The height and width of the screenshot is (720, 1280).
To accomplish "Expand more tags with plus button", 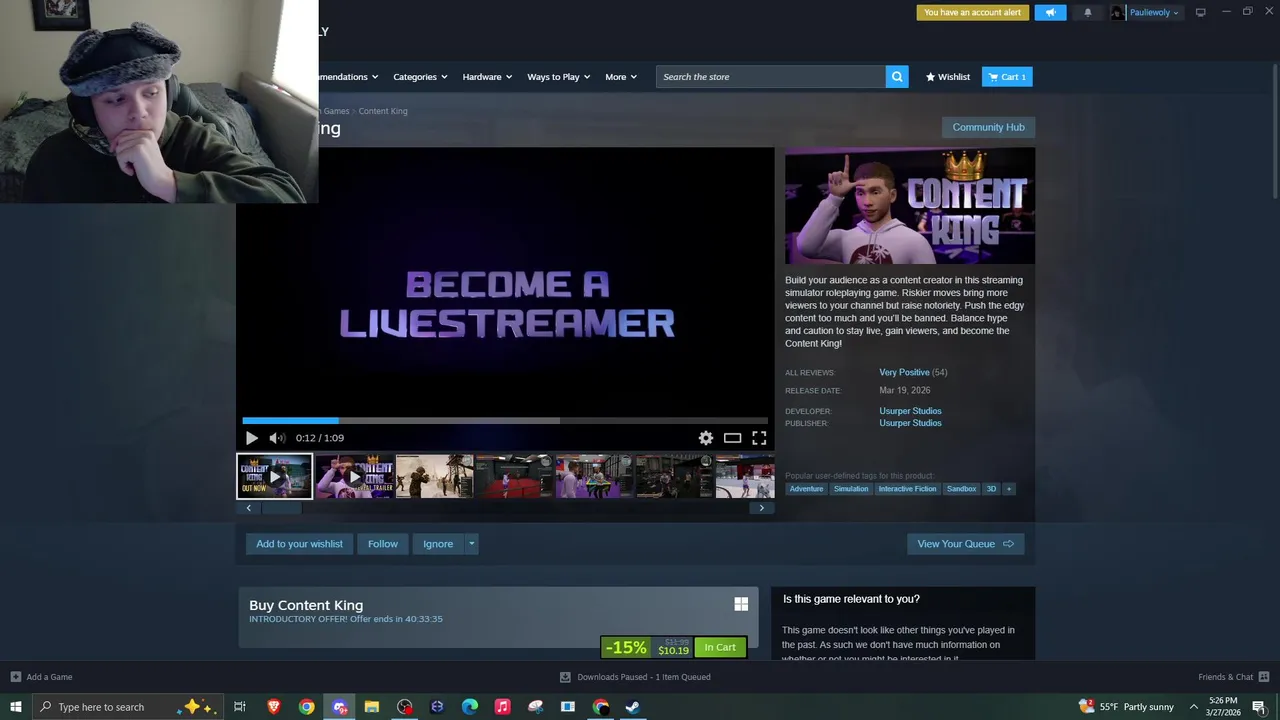I will pyautogui.click(x=1009, y=489).
